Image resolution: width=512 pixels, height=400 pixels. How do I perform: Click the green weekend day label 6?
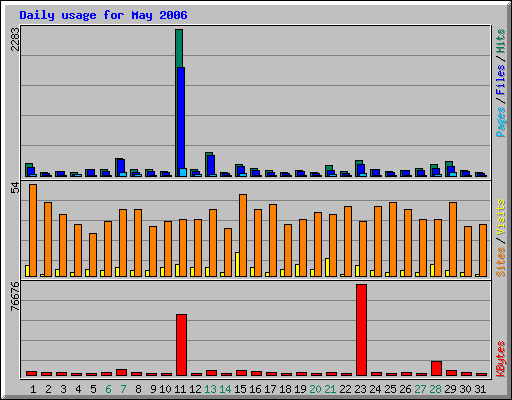108,389
